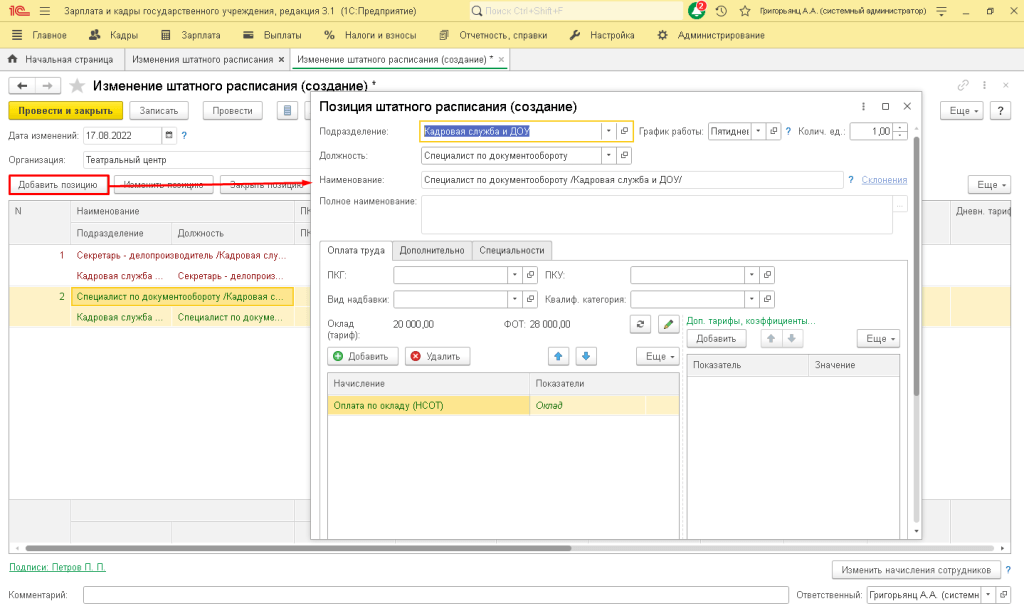The image size is (1024, 611).
Task: Open notifications bell with red badge
Action: (697, 11)
